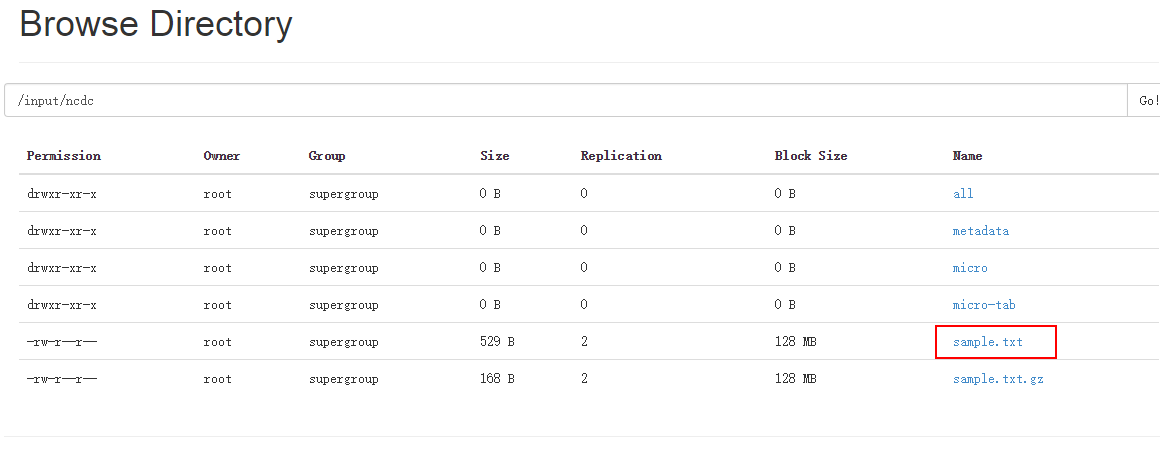Click the Size column header
Screen dimensions: 1160x452
click(495, 156)
